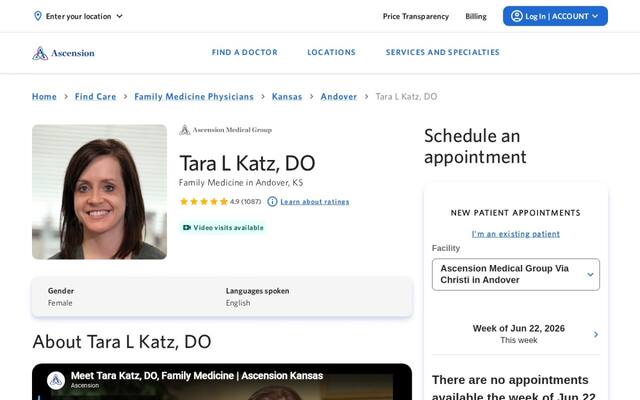Click the Week of Jun 22, 2026 label

pyautogui.click(x=519, y=329)
